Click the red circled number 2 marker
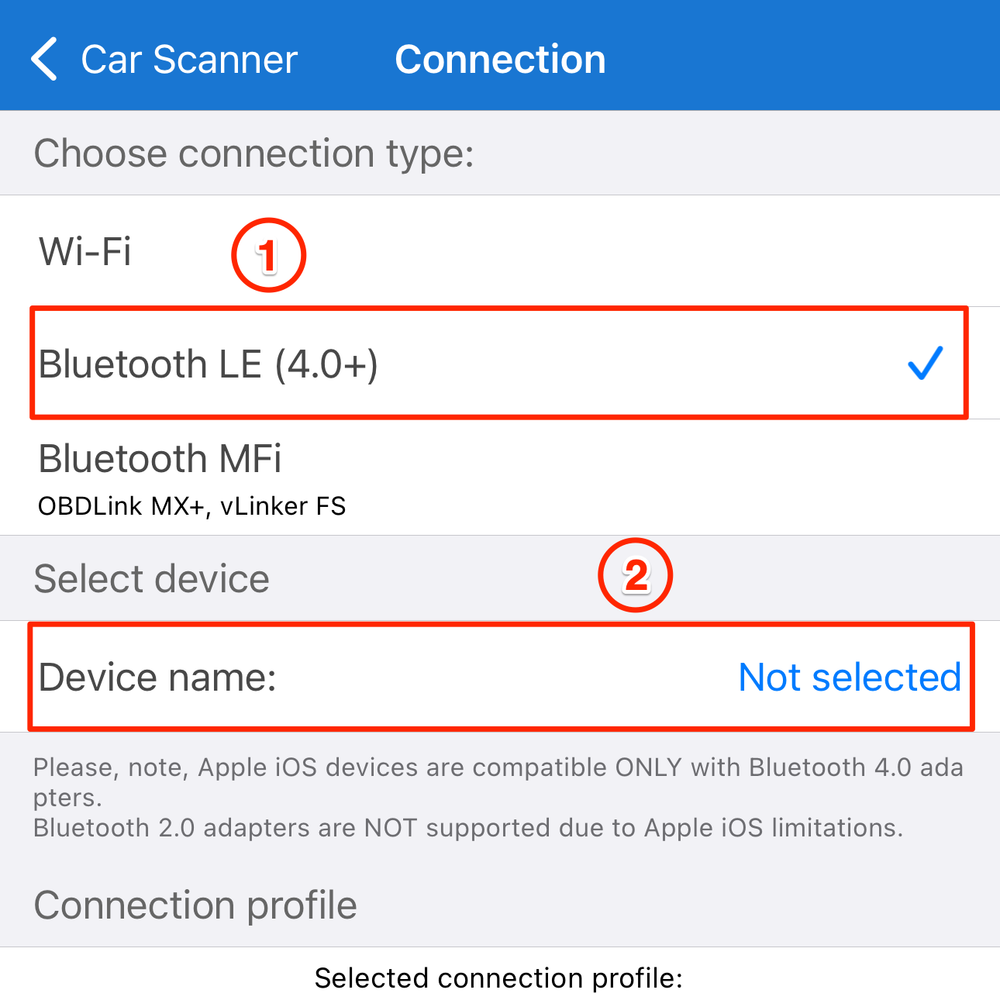1000x1000 pixels. (635, 577)
